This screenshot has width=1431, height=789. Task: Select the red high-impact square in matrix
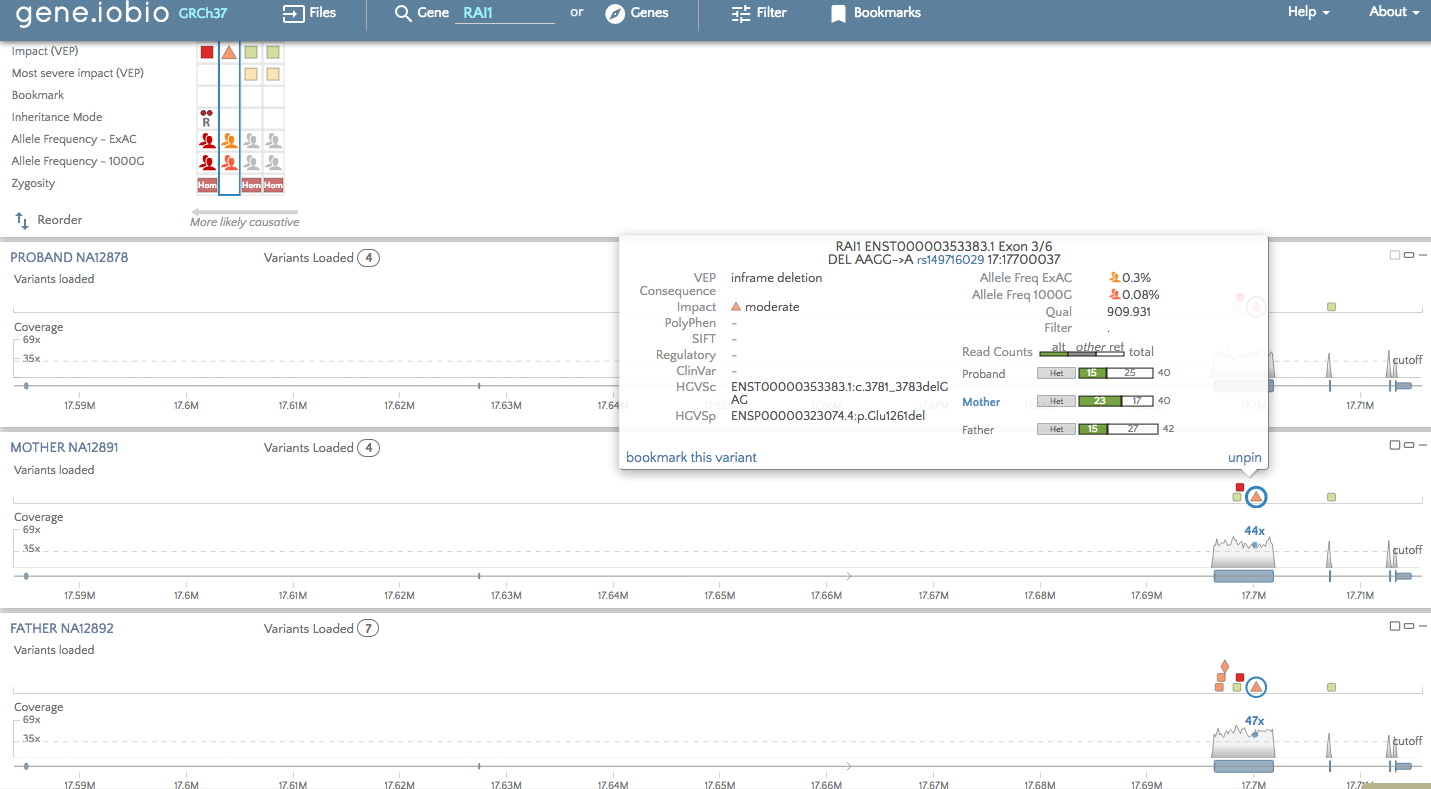click(x=207, y=52)
